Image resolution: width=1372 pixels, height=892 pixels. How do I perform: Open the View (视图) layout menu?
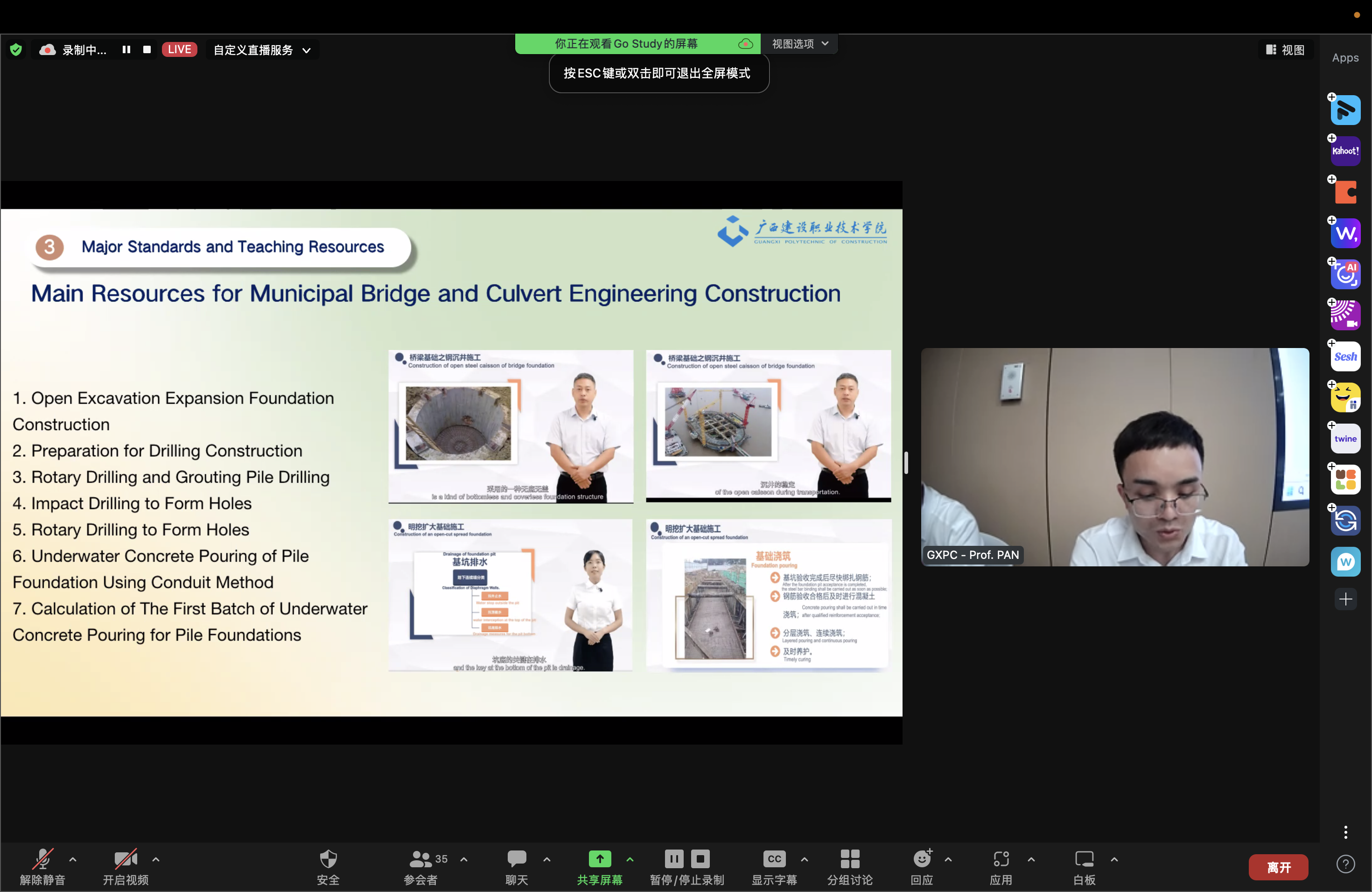1285,50
